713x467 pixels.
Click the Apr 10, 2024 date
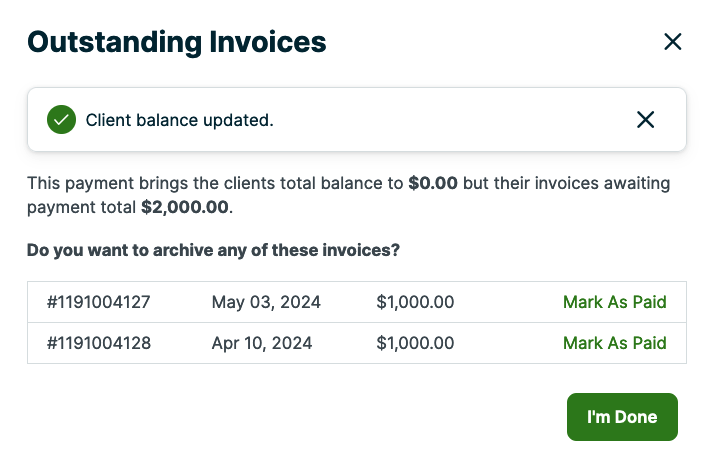(x=262, y=343)
